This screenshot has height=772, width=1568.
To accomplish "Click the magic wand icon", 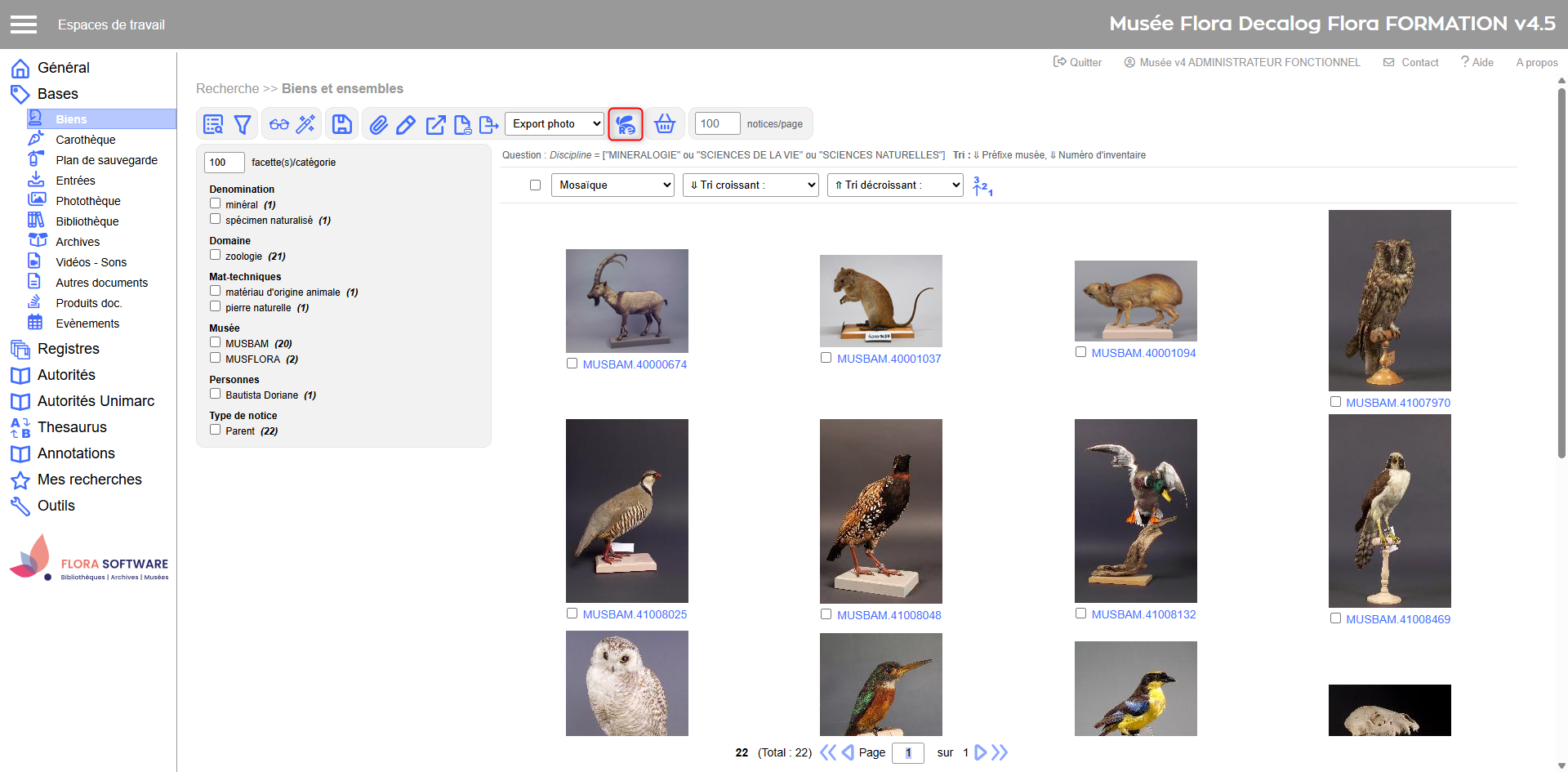I will [305, 124].
